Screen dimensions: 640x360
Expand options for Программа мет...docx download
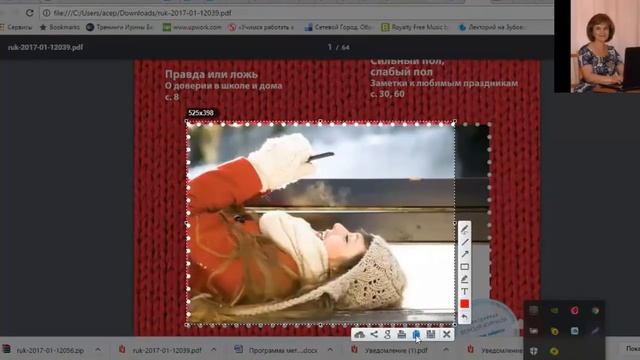pos(330,350)
